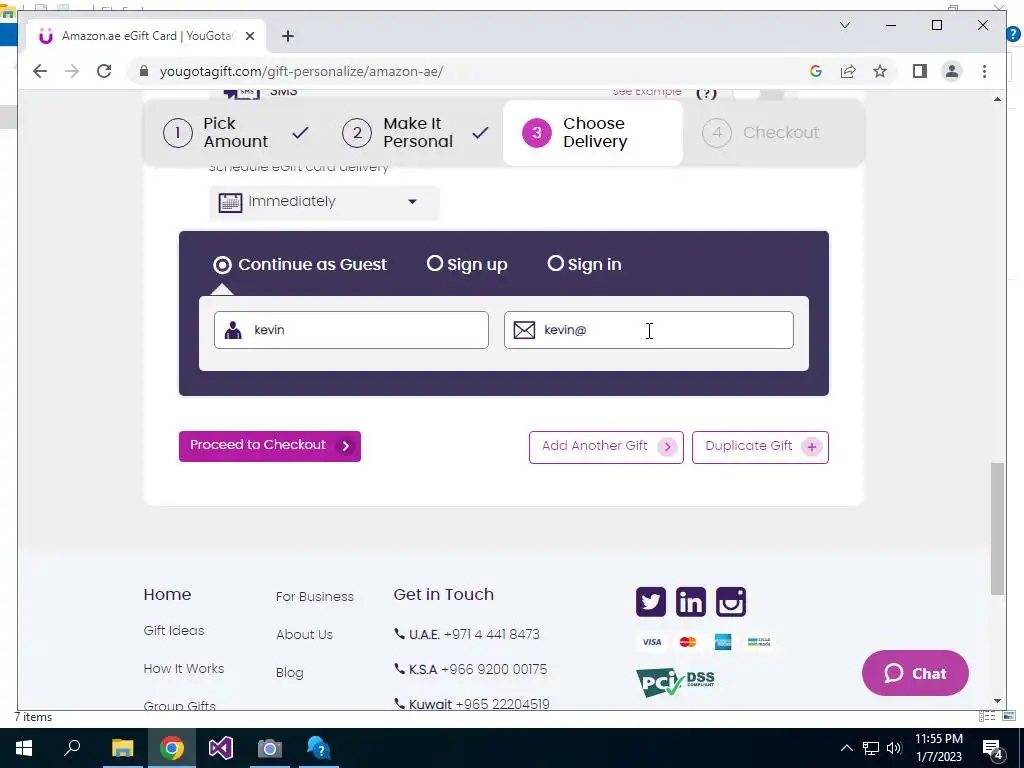Click Duplicate Gift button
Screen dimensions: 1024x768
pyautogui.click(x=760, y=447)
